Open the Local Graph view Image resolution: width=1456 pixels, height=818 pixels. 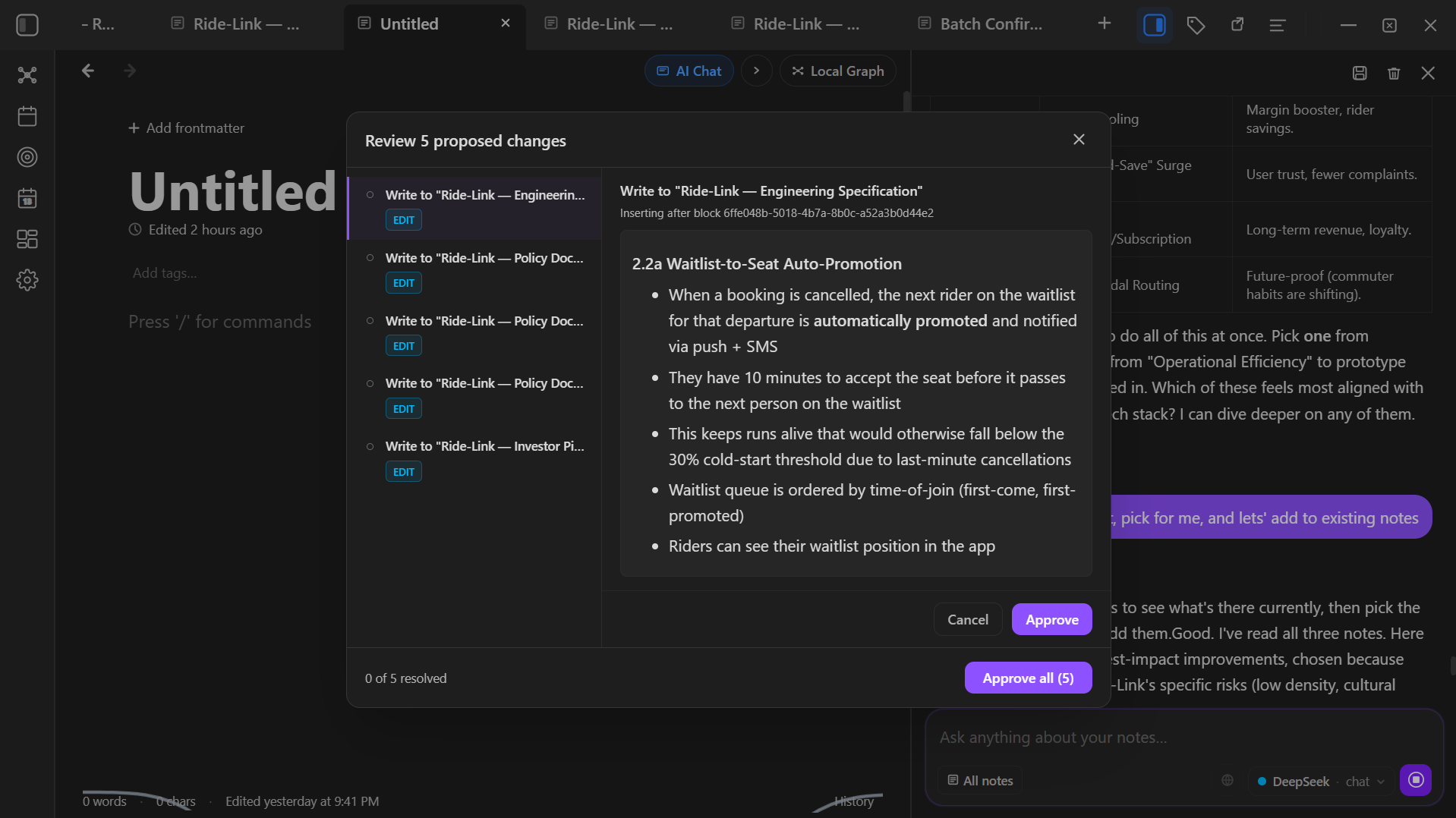pyautogui.click(x=838, y=71)
